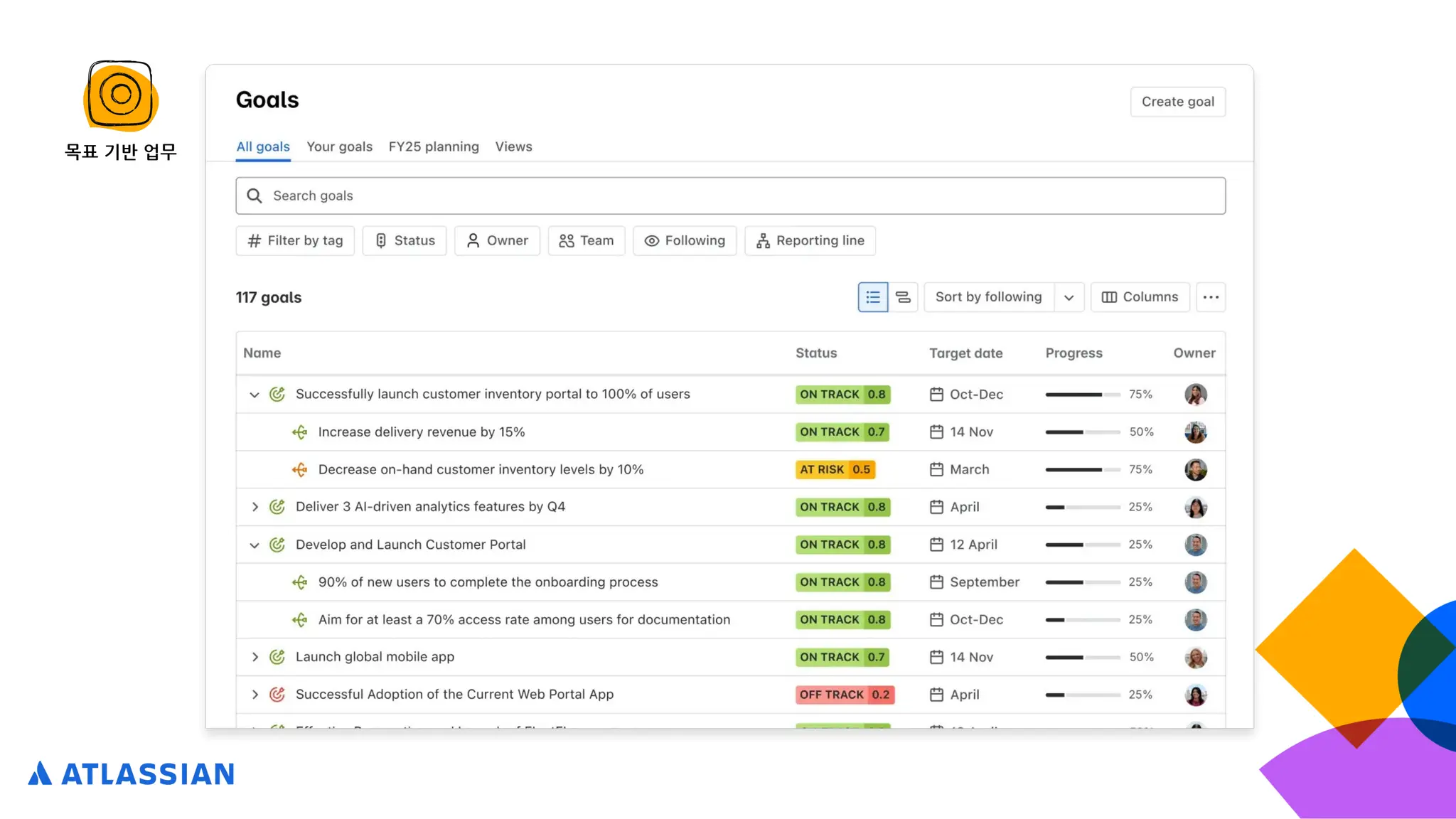Image resolution: width=1456 pixels, height=819 pixels.
Task: Click the calendar icon for 14 Nov delivery revenue
Action: pos(936,432)
